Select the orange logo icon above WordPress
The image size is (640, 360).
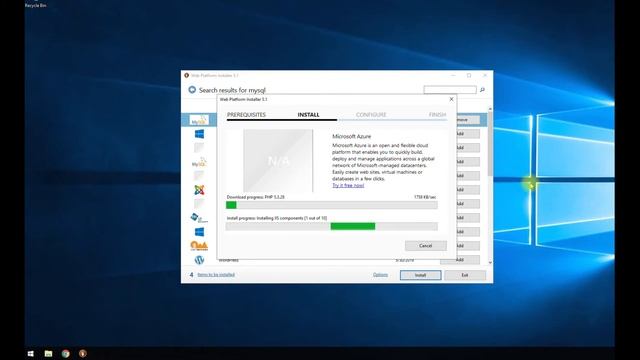[x=199, y=246]
